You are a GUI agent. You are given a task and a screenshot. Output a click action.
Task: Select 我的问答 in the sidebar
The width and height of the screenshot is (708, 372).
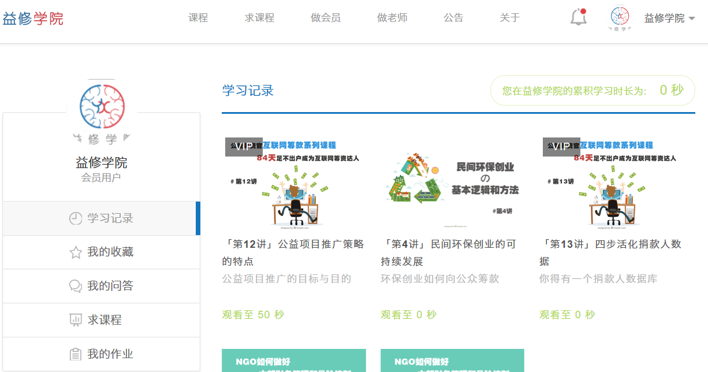(101, 286)
